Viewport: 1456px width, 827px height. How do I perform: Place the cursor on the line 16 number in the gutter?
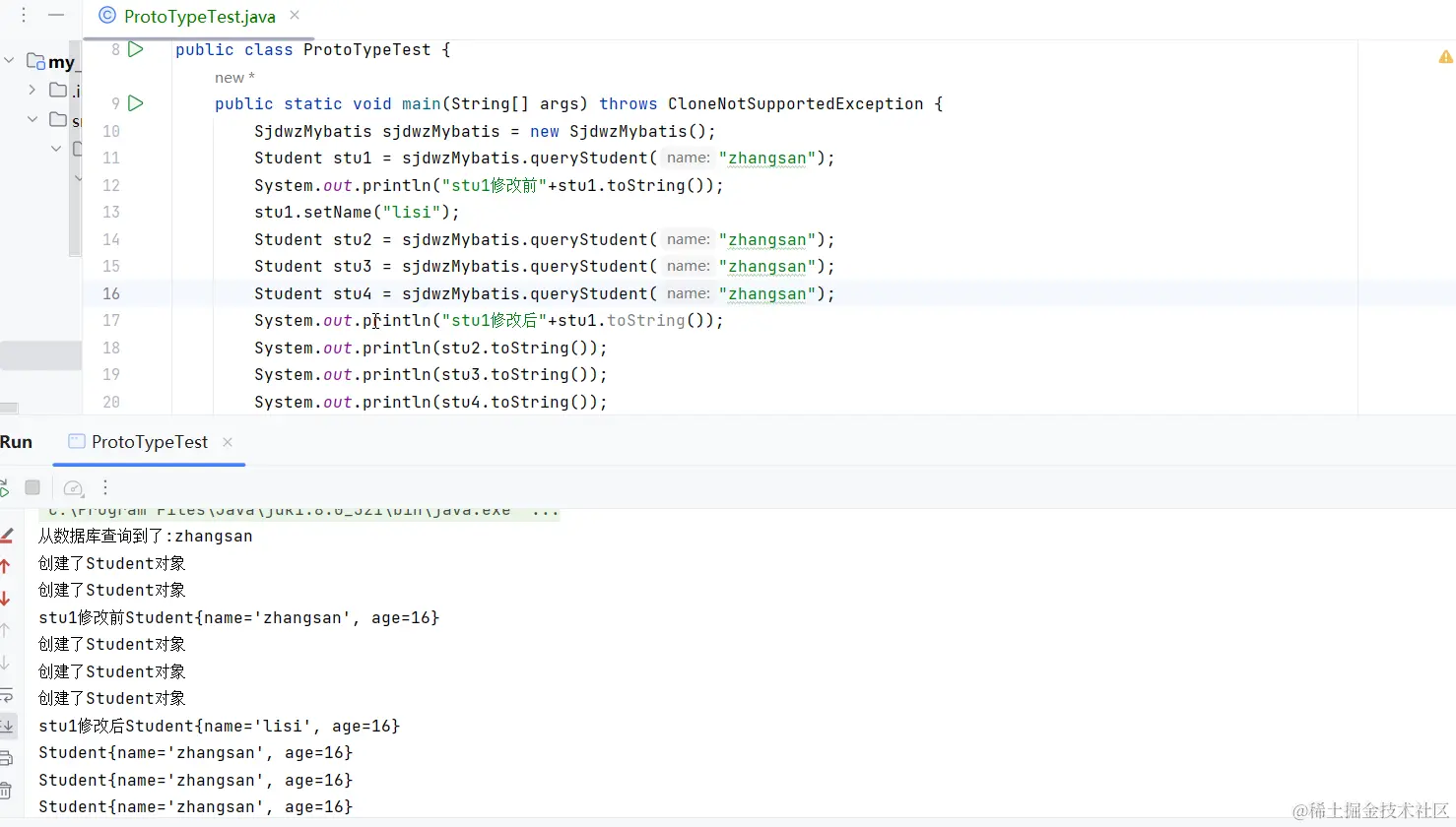[111, 293]
